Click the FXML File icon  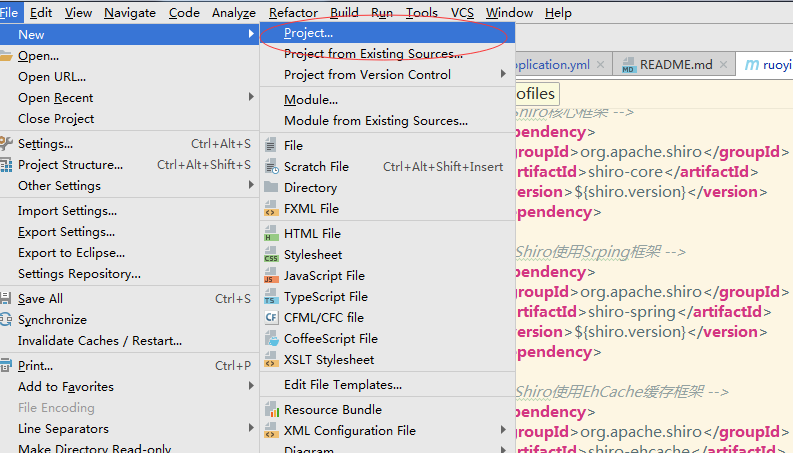tap(271, 208)
